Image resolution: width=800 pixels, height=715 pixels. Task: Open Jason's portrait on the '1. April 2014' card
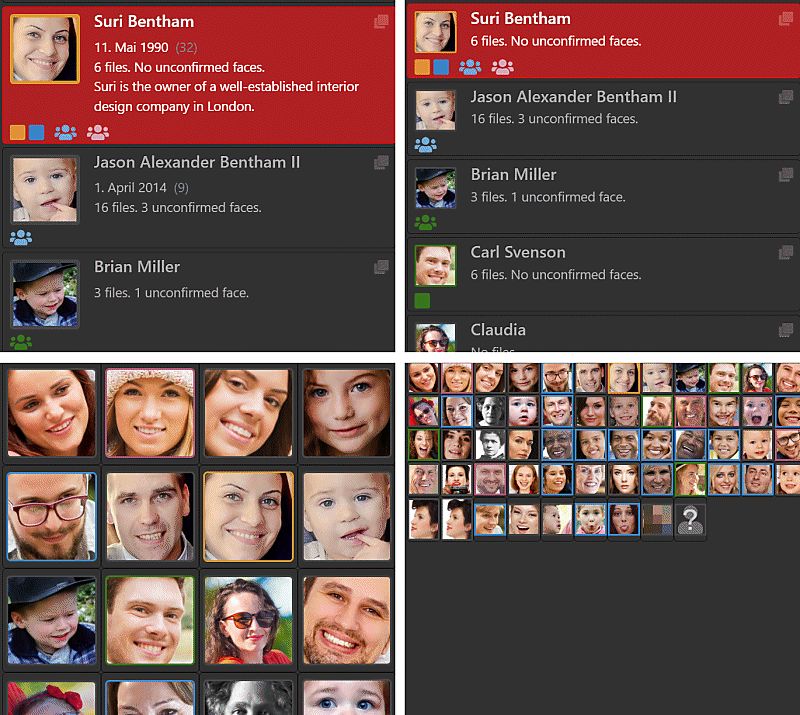[x=45, y=189]
